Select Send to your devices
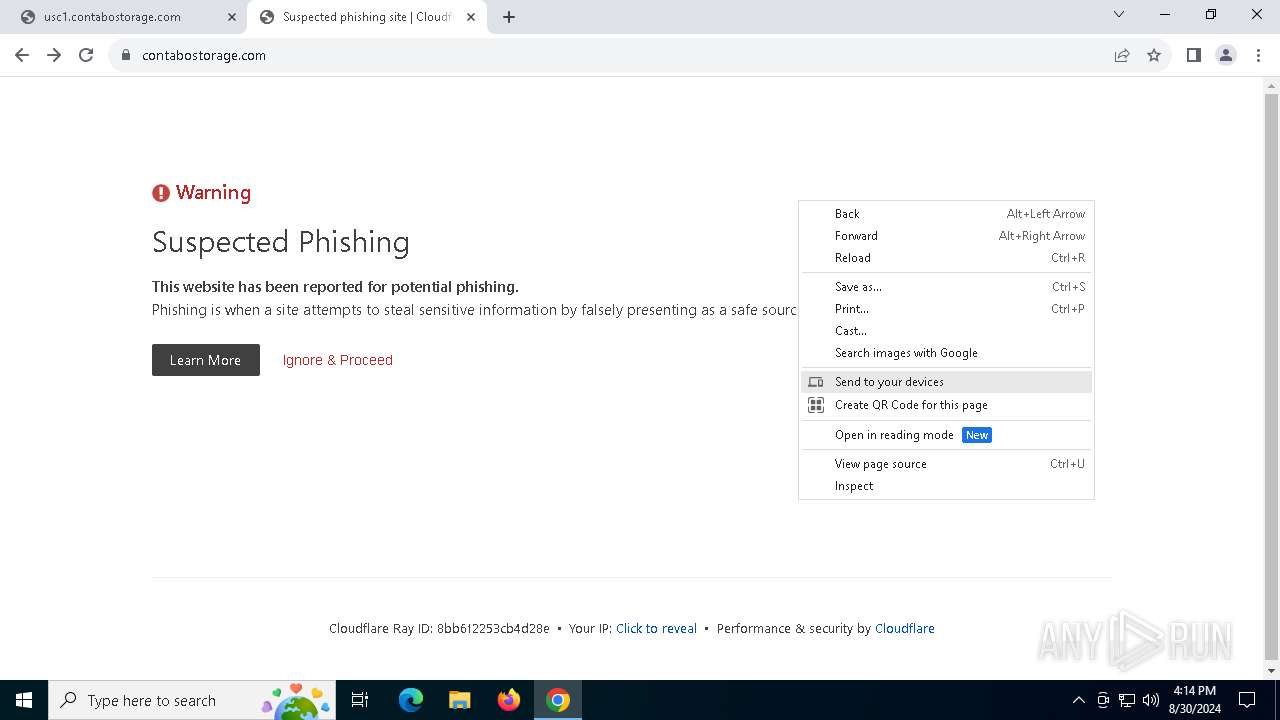 946,382
